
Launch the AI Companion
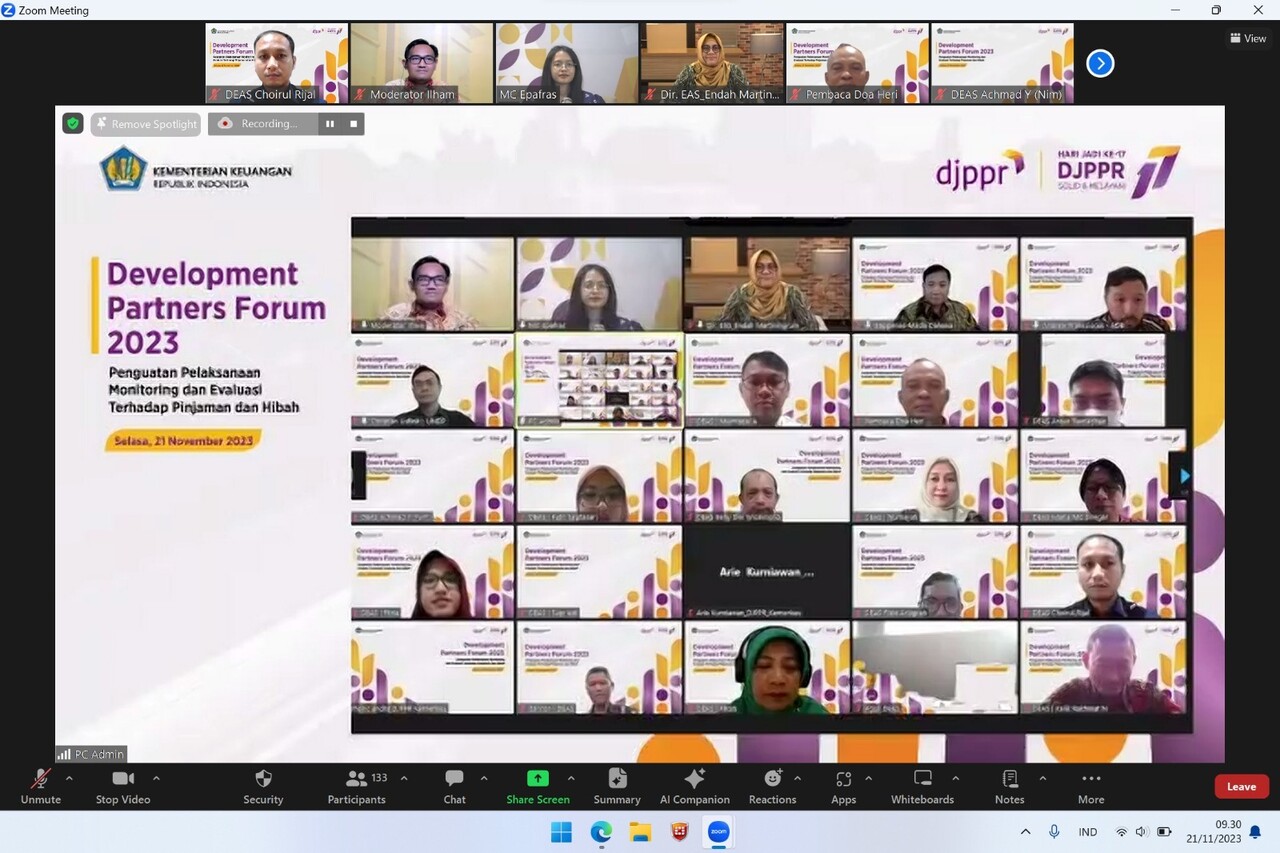pyautogui.click(x=694, y=779)
